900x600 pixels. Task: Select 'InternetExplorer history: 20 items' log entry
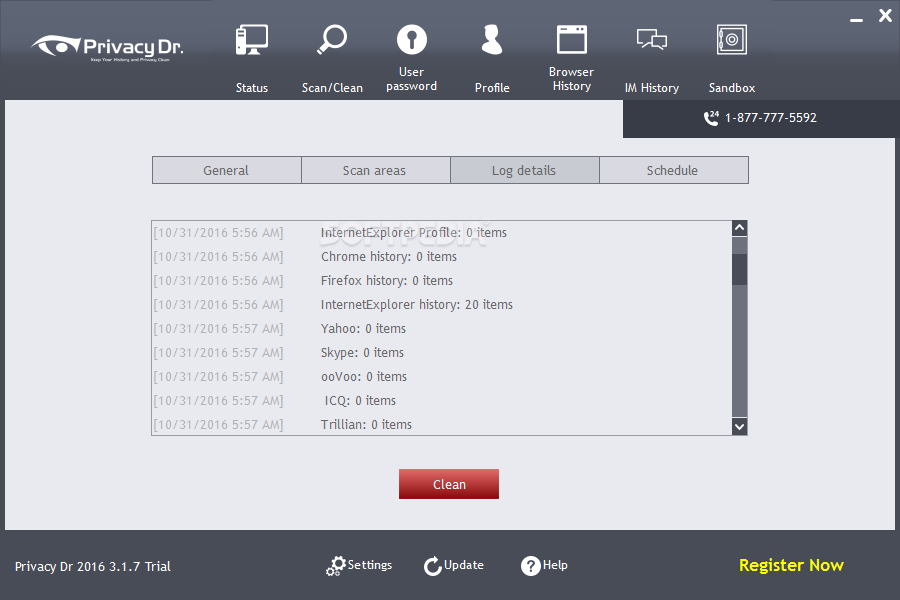pos(416,305)
